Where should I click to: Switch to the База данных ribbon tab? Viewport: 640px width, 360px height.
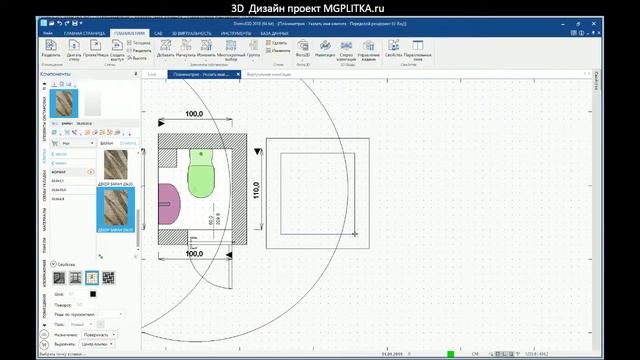tap(274, 33)
